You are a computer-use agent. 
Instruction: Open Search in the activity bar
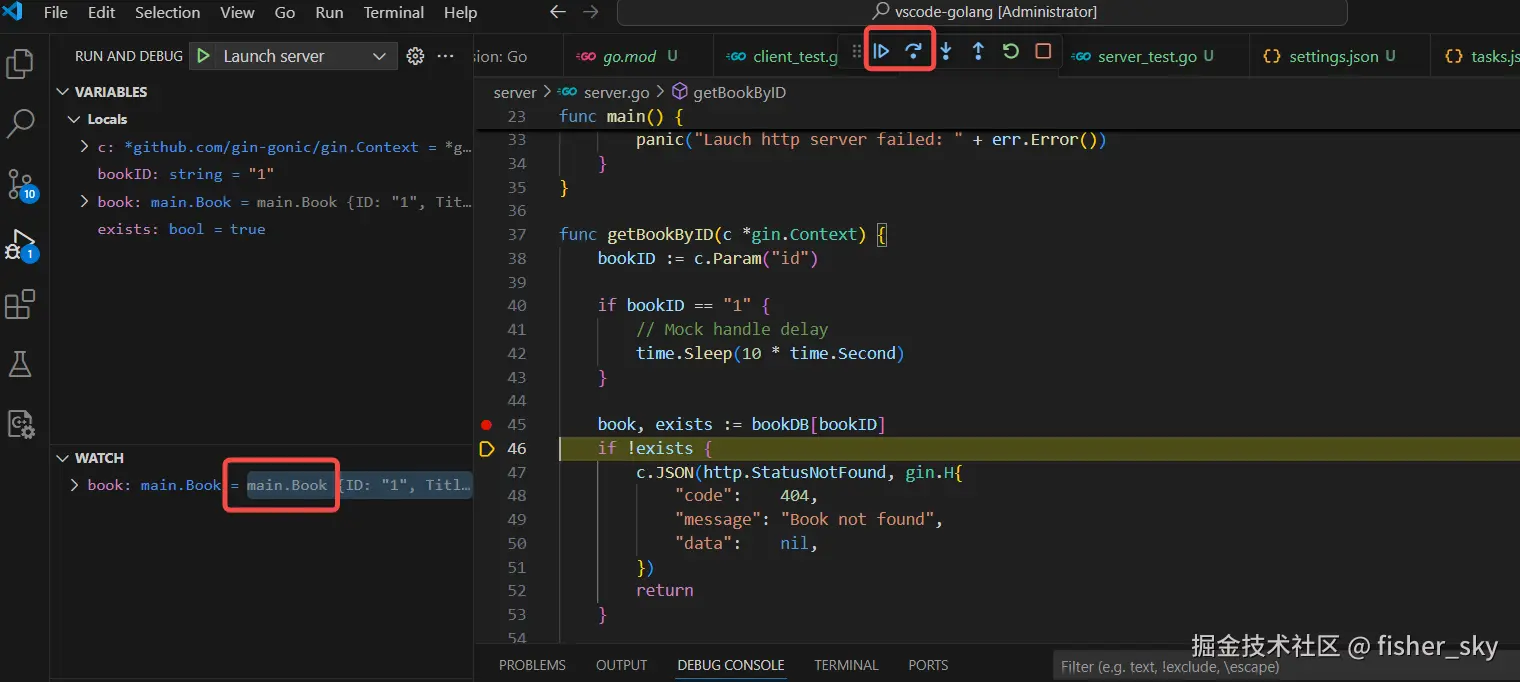tap(20, 123)
